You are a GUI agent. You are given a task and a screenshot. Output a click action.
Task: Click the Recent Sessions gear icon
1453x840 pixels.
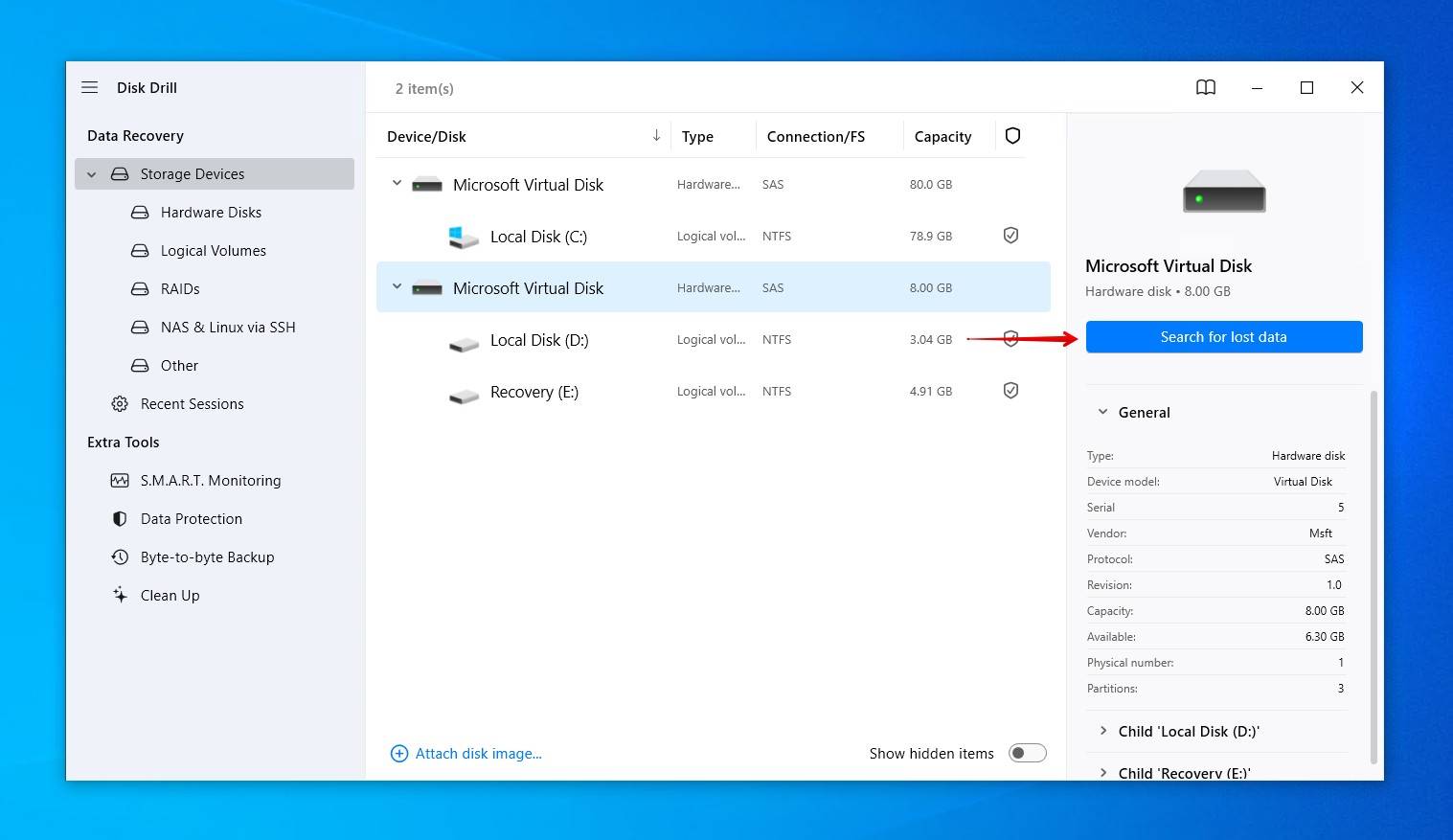120,404
